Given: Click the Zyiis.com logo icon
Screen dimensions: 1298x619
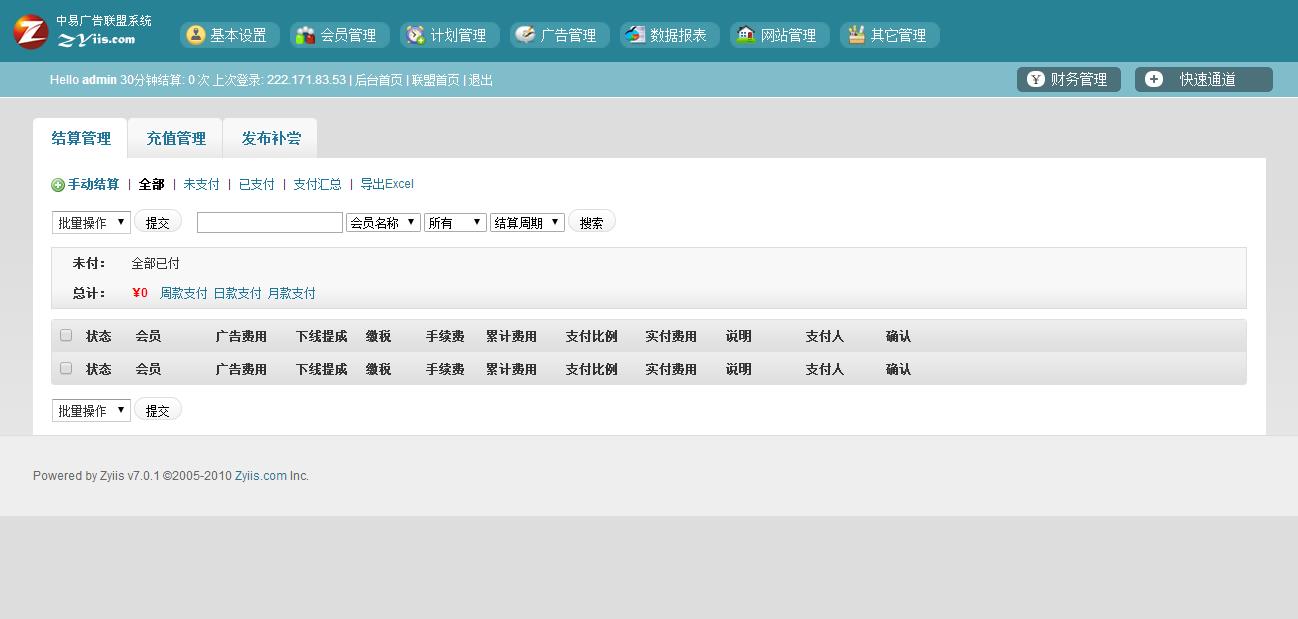Looking at the screenshot, I should click(31, 32).
